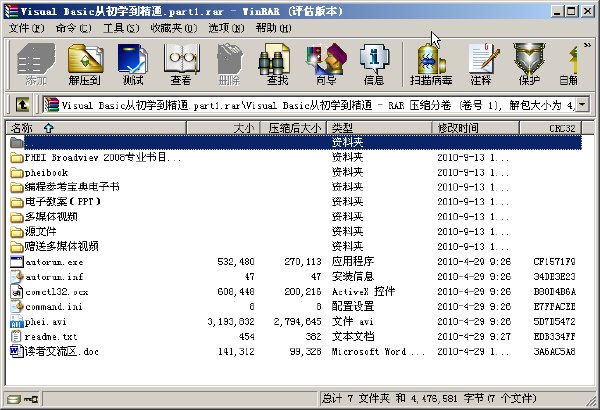Open the Options (选项) menu
Screen dimensions: 600x410
226,28
